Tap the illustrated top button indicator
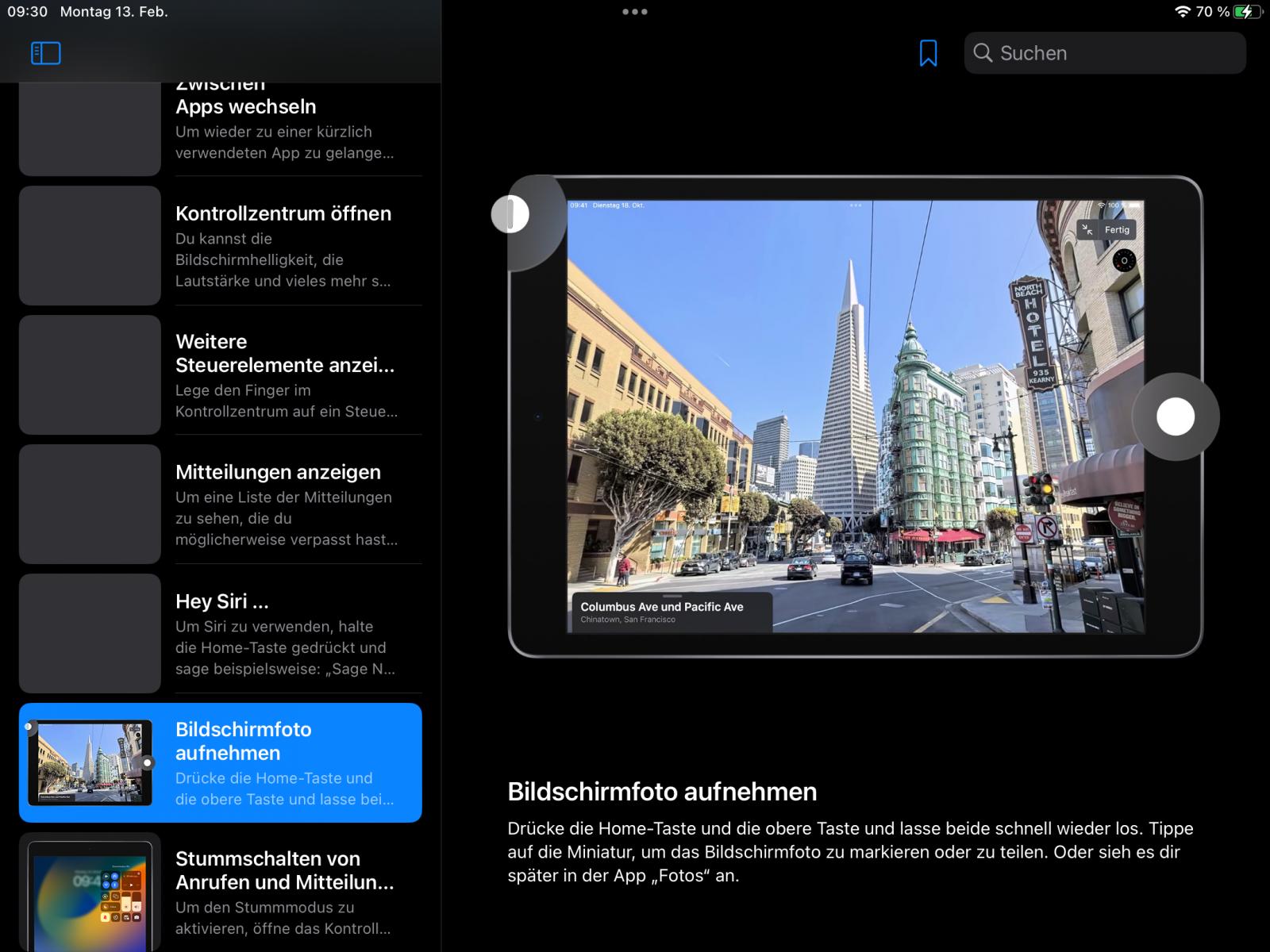The height and width of the screenshot is (952, 1270). [x=510, y=214]
